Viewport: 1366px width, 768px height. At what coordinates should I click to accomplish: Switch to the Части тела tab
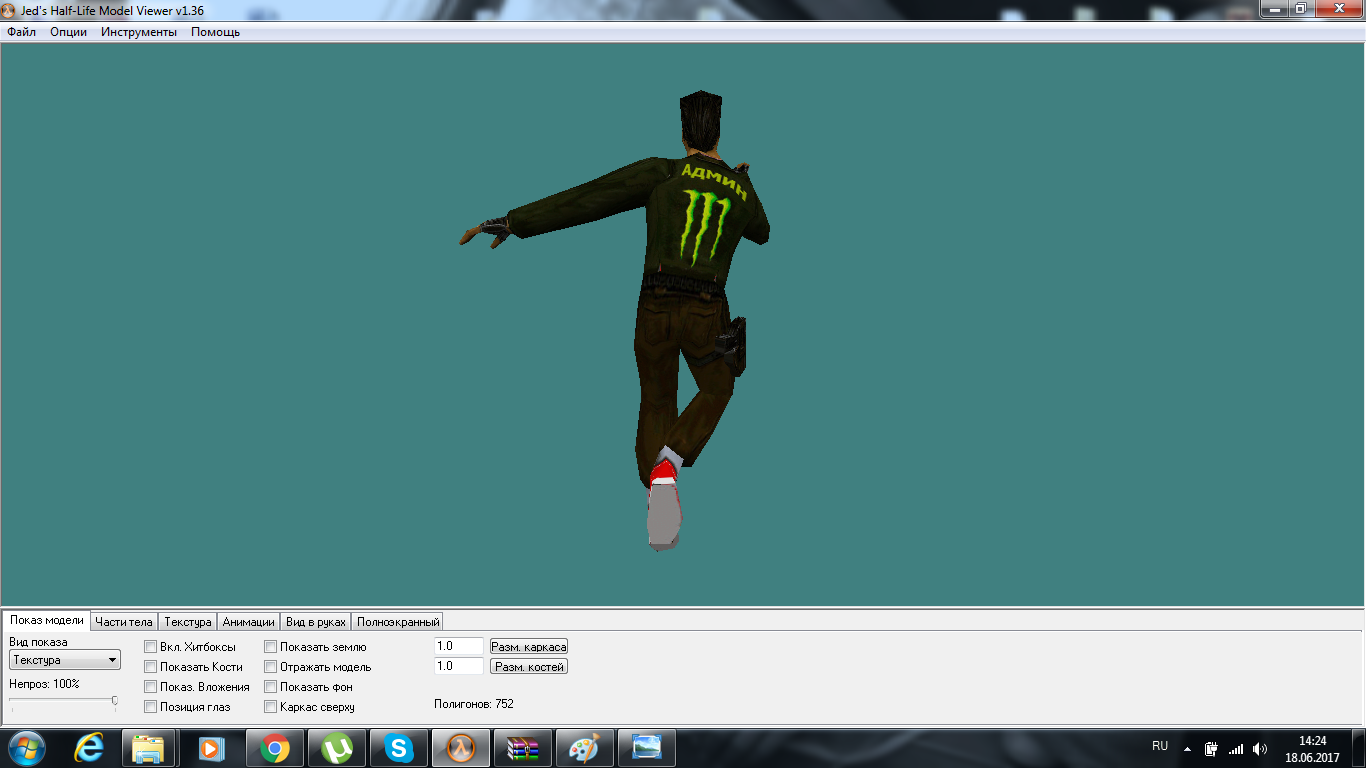click(124, 622)
